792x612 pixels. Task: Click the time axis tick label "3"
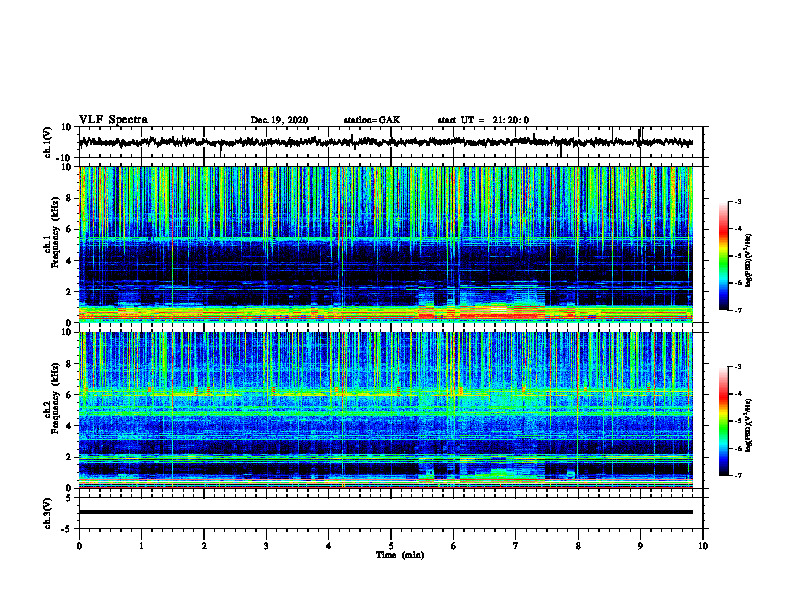pyautogui.click(x=266, y=546)
